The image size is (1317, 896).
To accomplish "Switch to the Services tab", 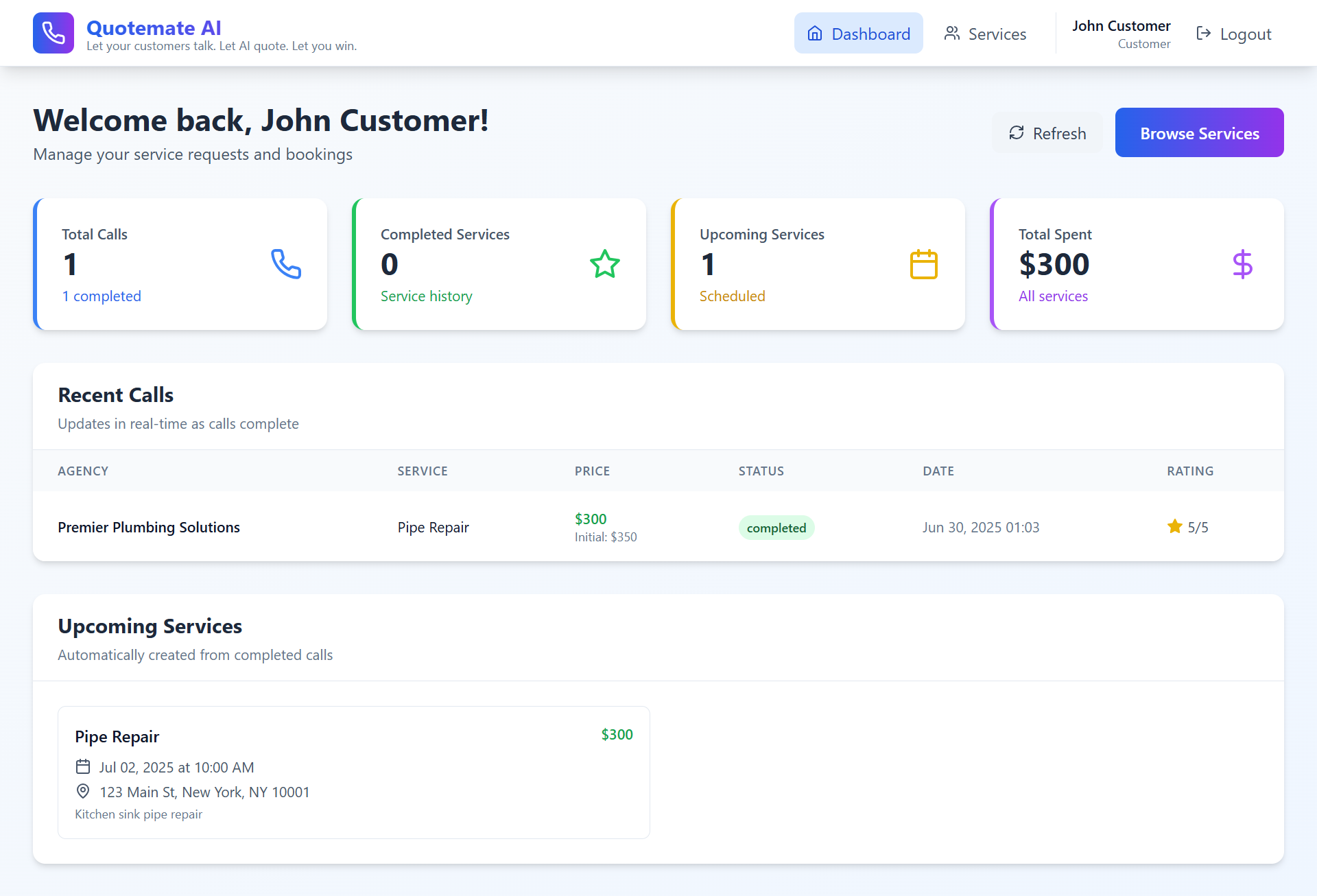I will [985, 34].
